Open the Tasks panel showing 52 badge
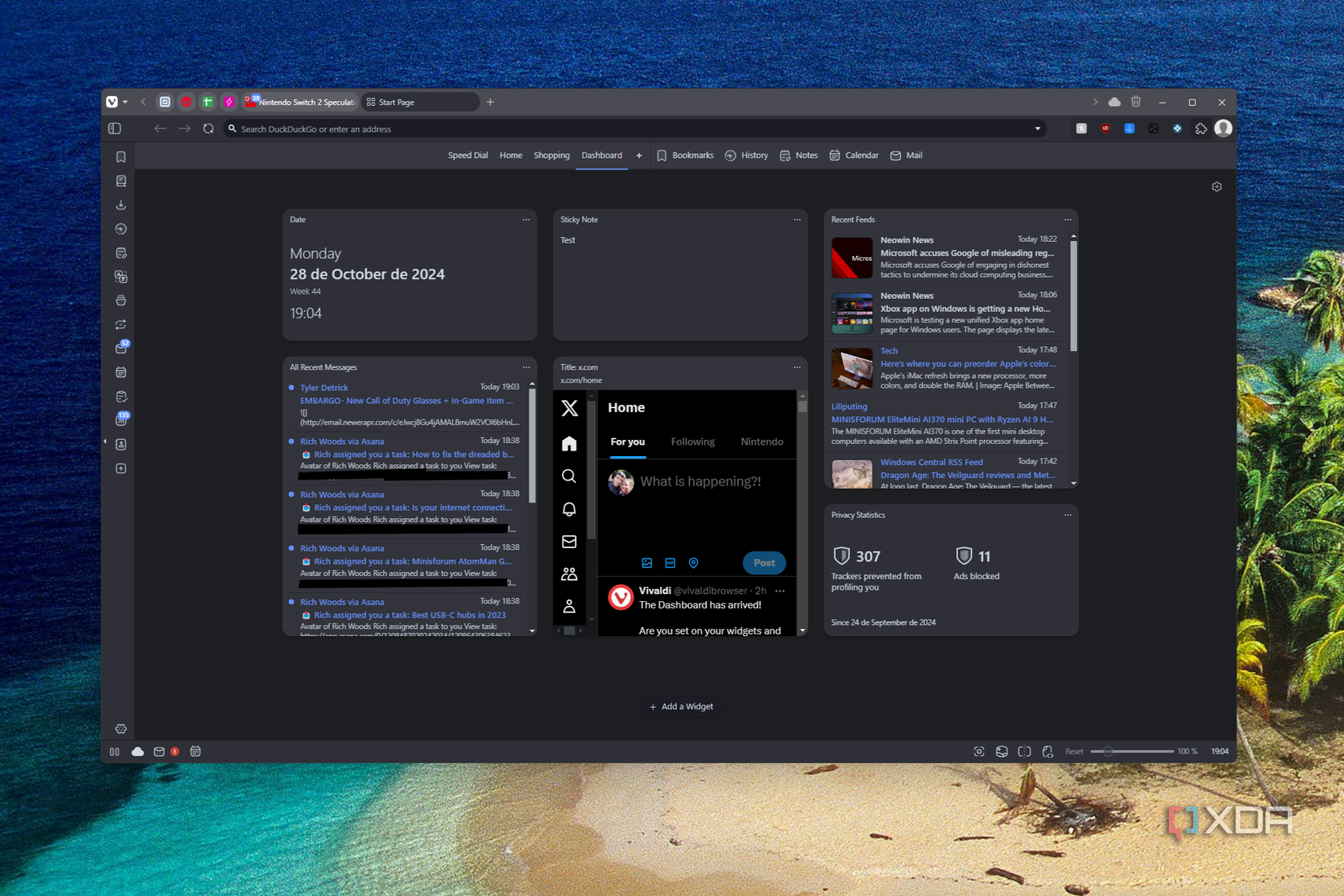This screenshot has height=896, width=1344. pyautogui.click(x=121, y=347)
